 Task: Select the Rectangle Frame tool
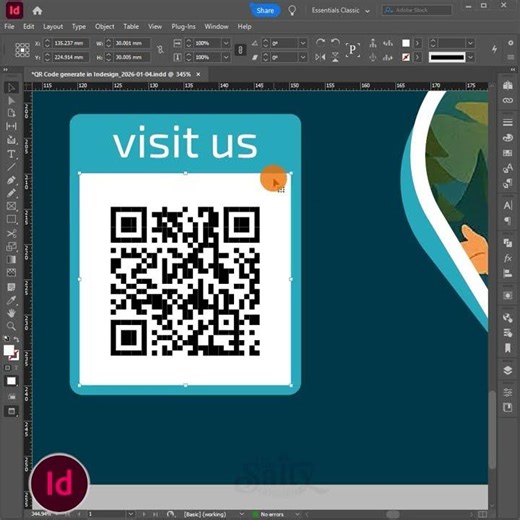[11, 206]
